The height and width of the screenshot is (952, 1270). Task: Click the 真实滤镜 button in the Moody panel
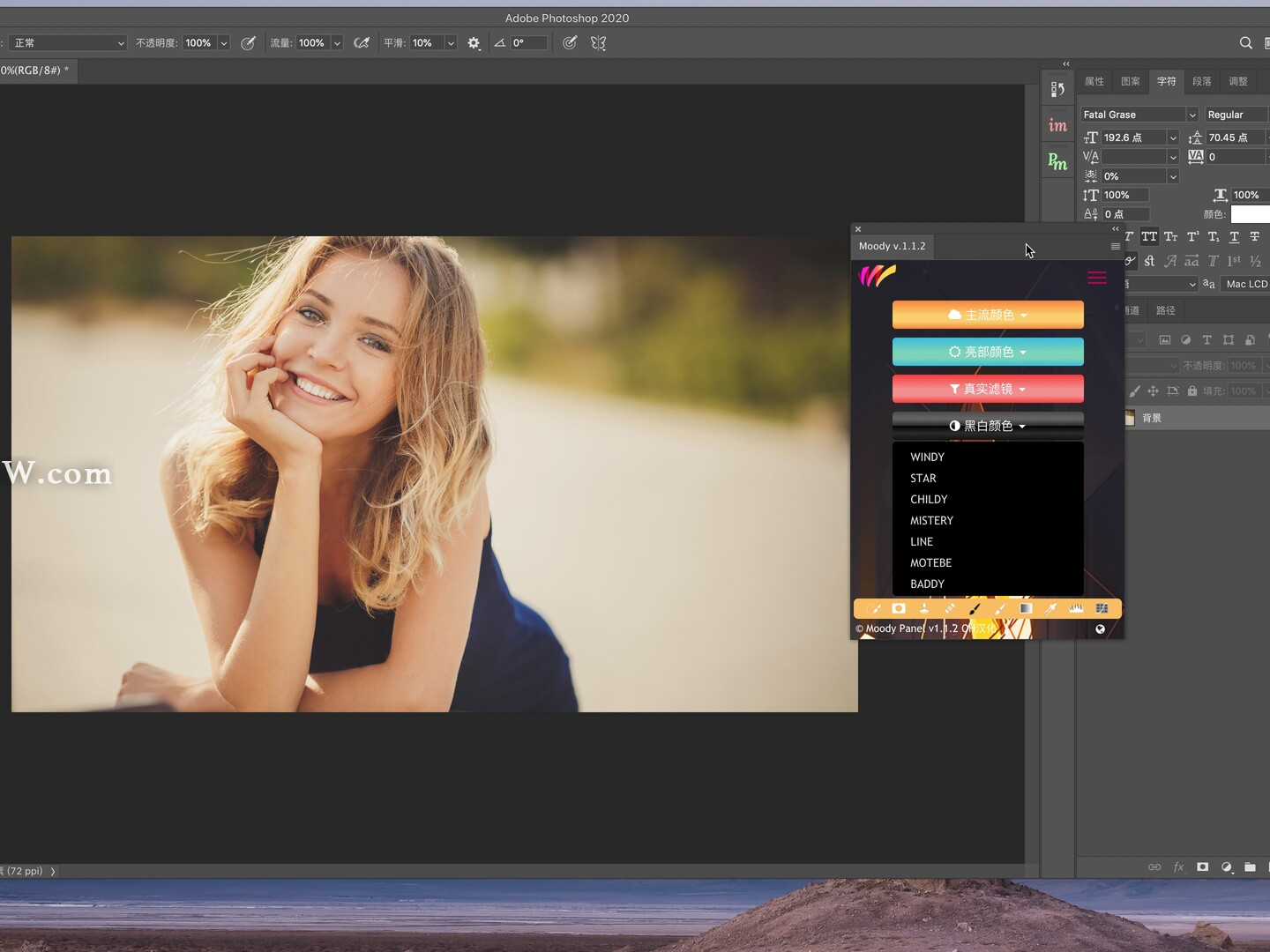(986, 389)
